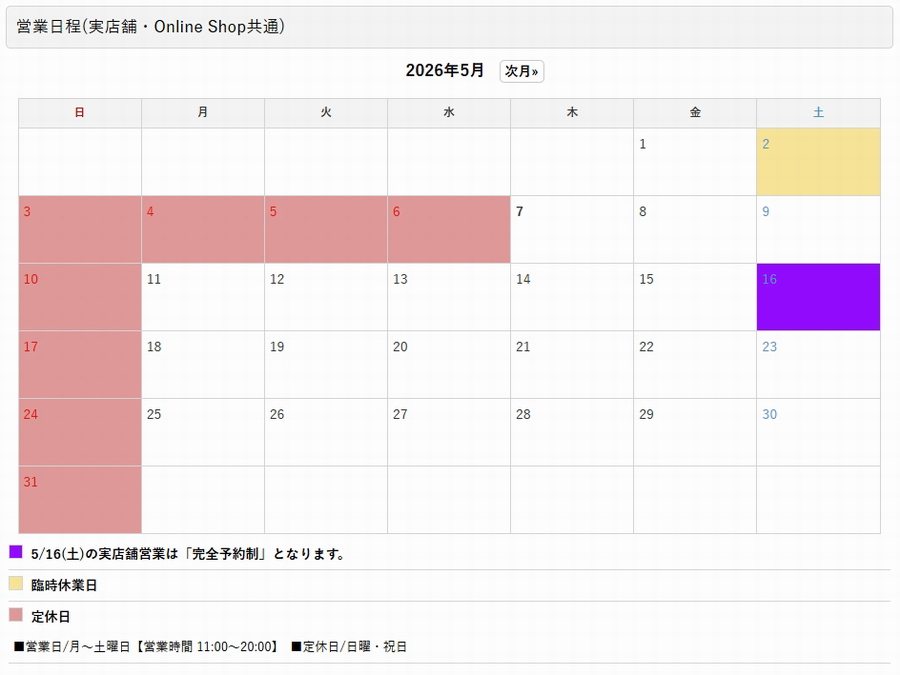Select date 19 in the calendar
The height and width of the screenshot is (675, 900).
326,364
